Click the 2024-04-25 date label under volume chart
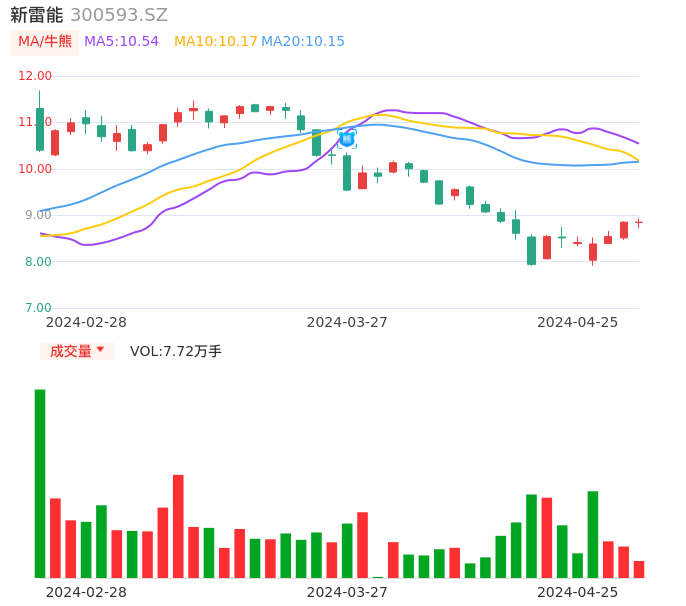The width and height of the screenshot is (686, 606). 577,592
